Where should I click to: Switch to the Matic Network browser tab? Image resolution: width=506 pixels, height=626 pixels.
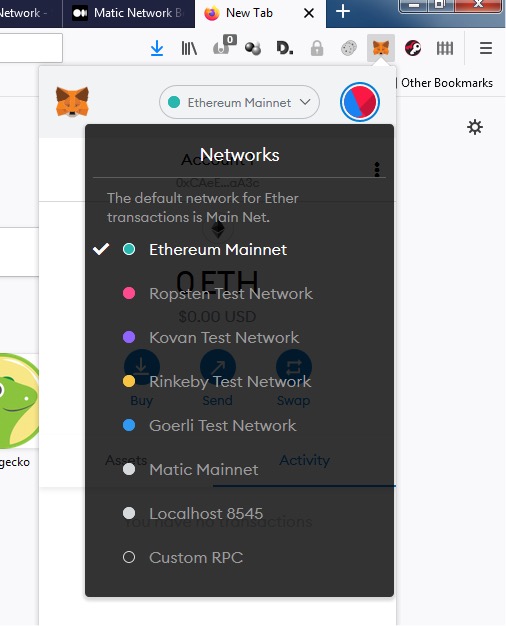point(129,13)
